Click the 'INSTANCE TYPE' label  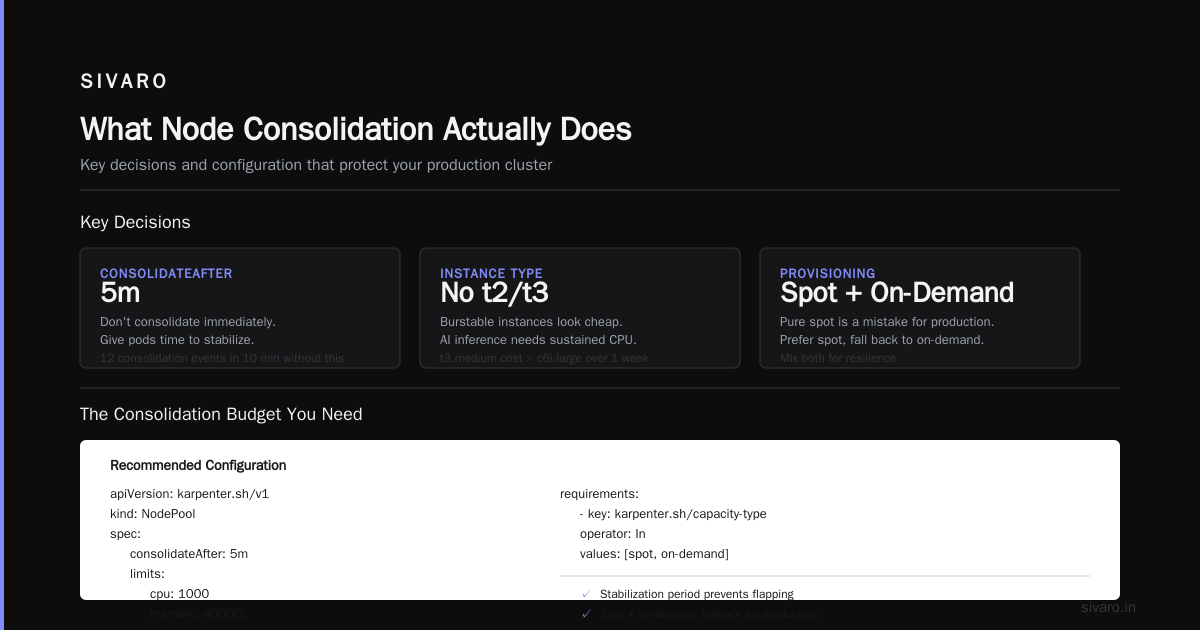(491, 273)
